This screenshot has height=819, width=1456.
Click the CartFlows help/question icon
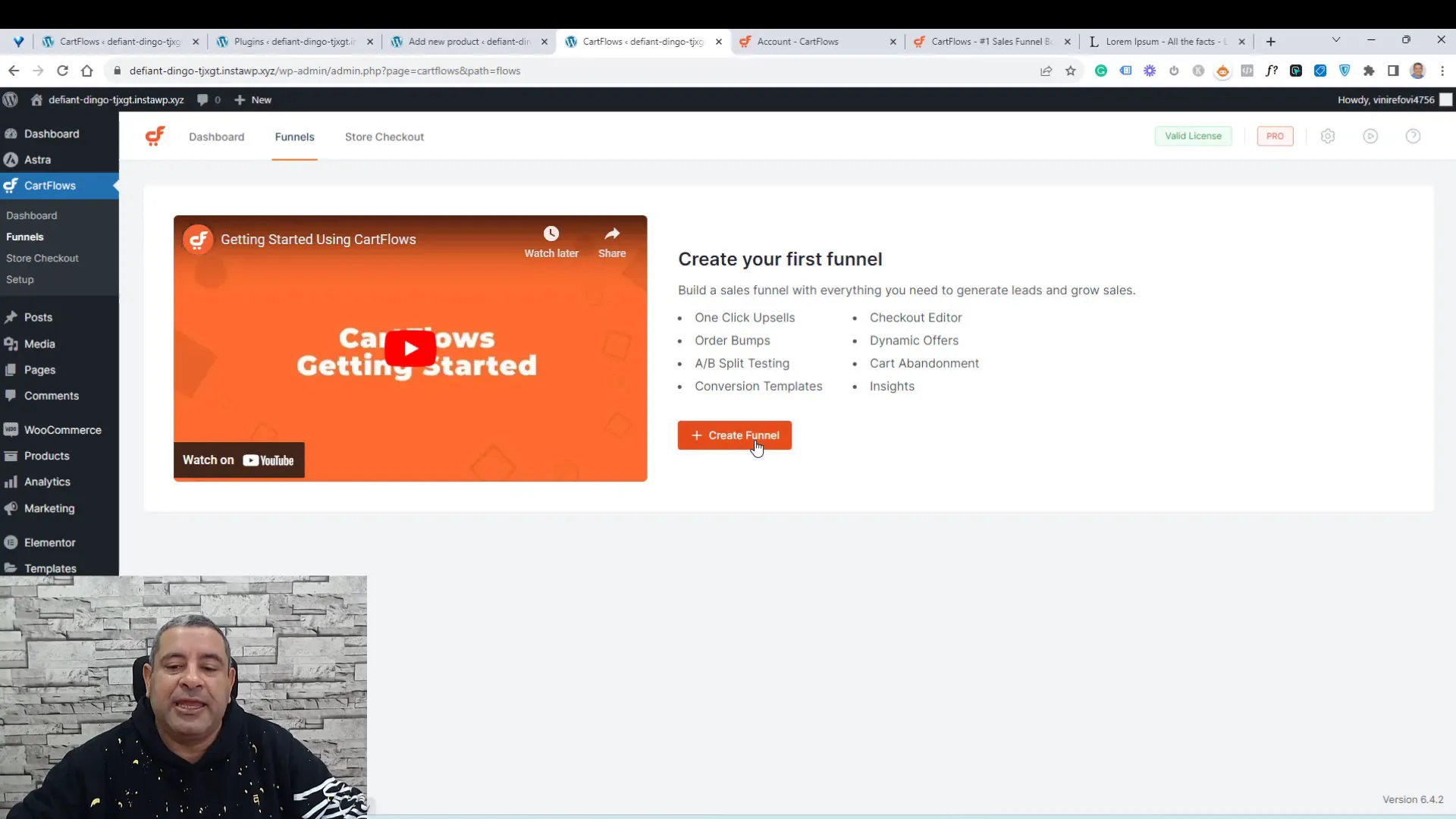1413,136
